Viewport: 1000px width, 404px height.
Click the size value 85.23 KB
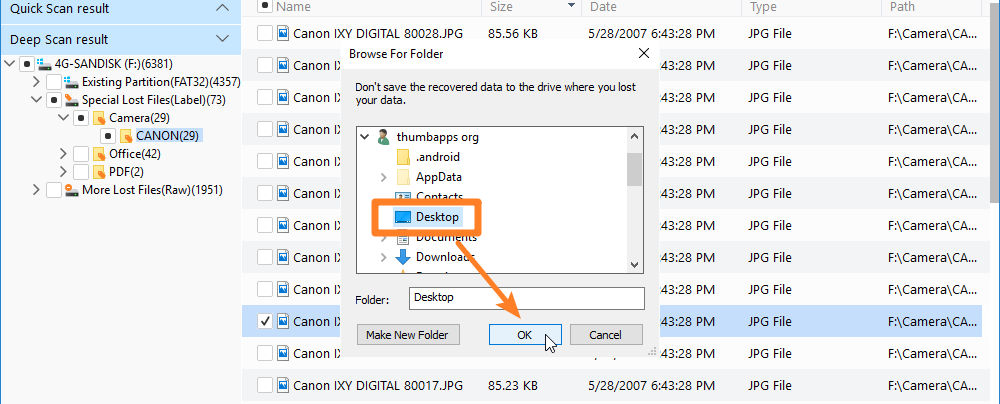click(513, 385)
